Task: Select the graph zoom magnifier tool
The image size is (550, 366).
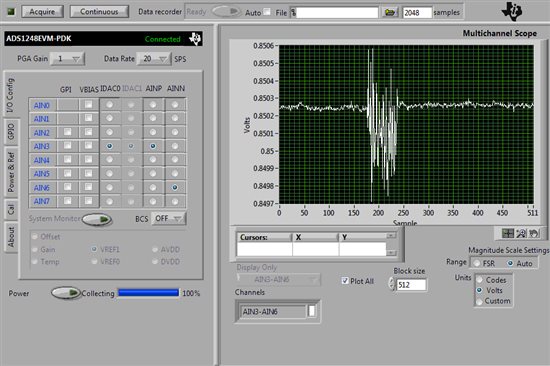Action: pyautogui.click(x=521, y=233)
